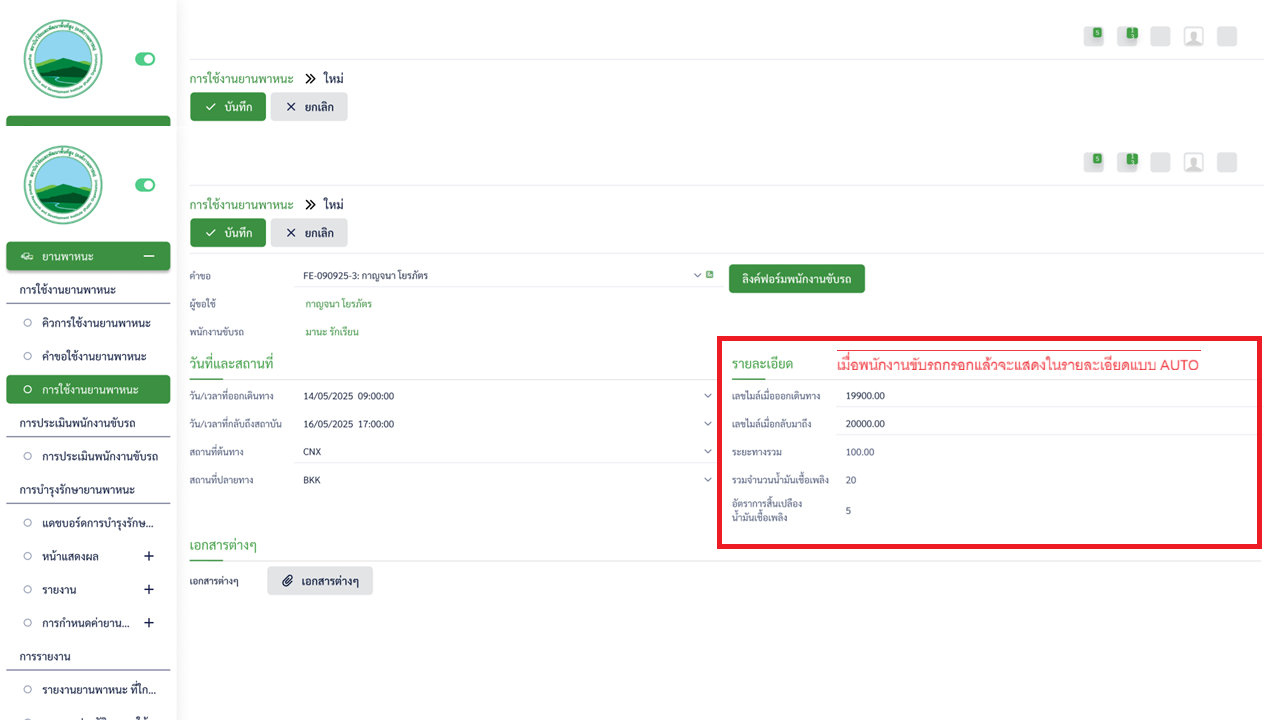Click the green open-record icon beside คำขอ field
1280x720 pixels.
pos(710,275)
